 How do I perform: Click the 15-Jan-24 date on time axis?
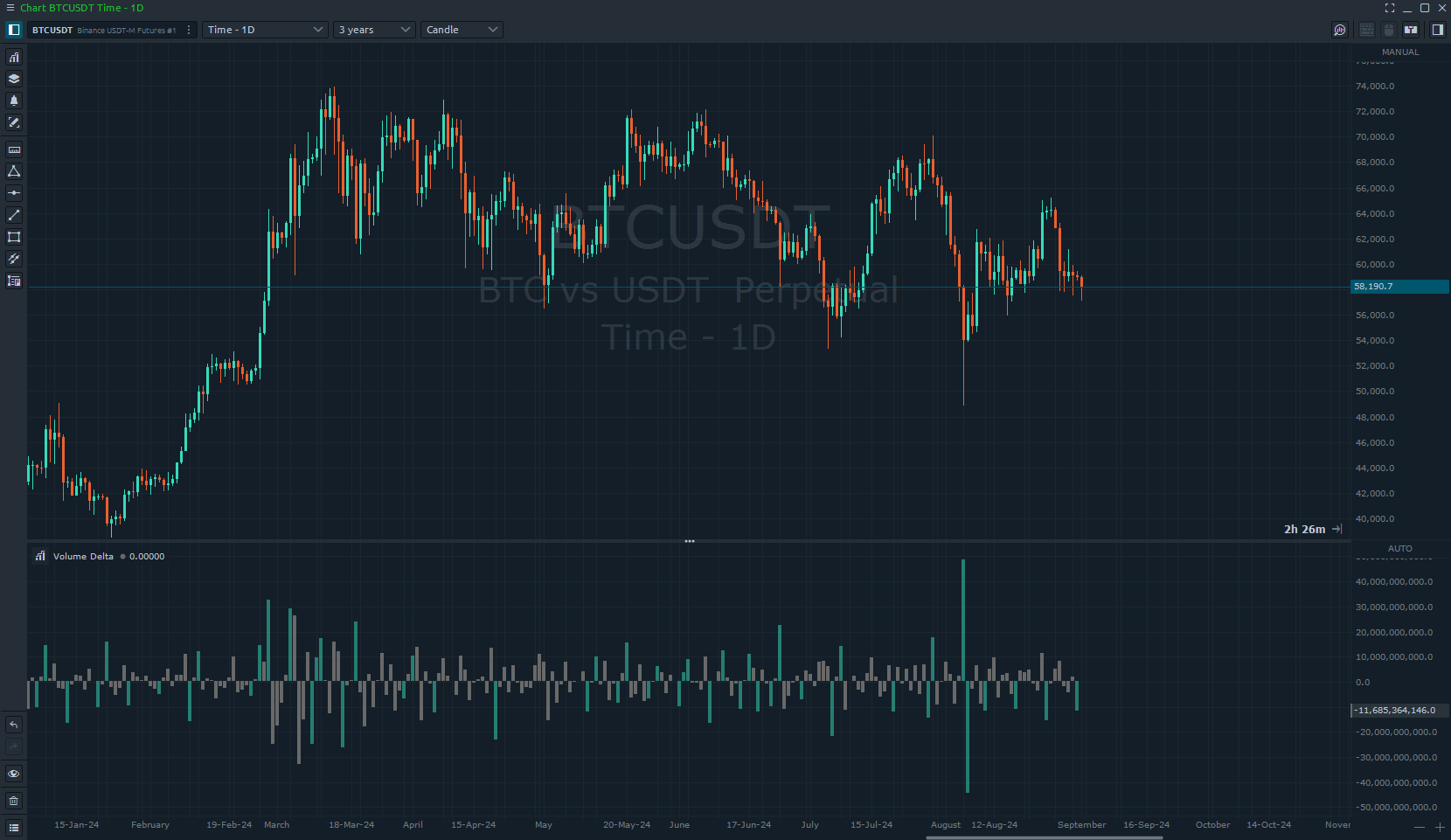click(77, 825)
